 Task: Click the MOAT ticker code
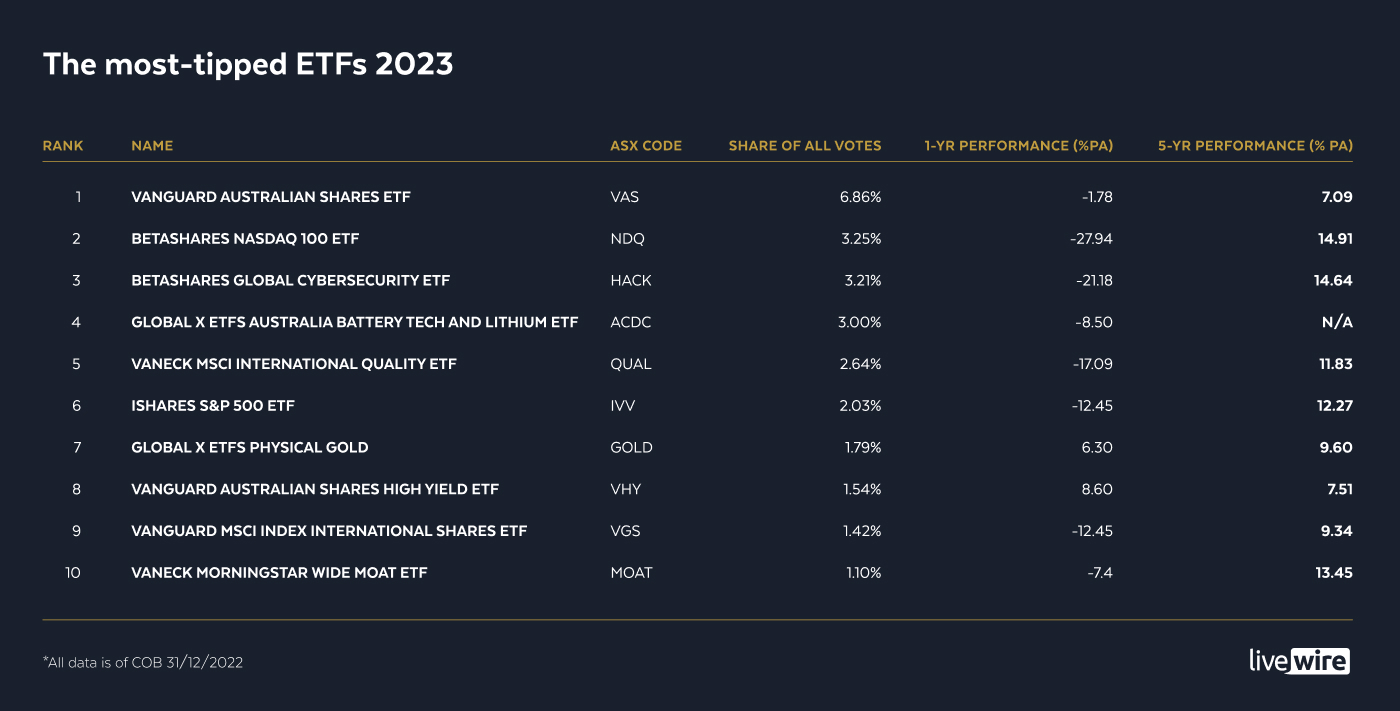click(631, 573)
